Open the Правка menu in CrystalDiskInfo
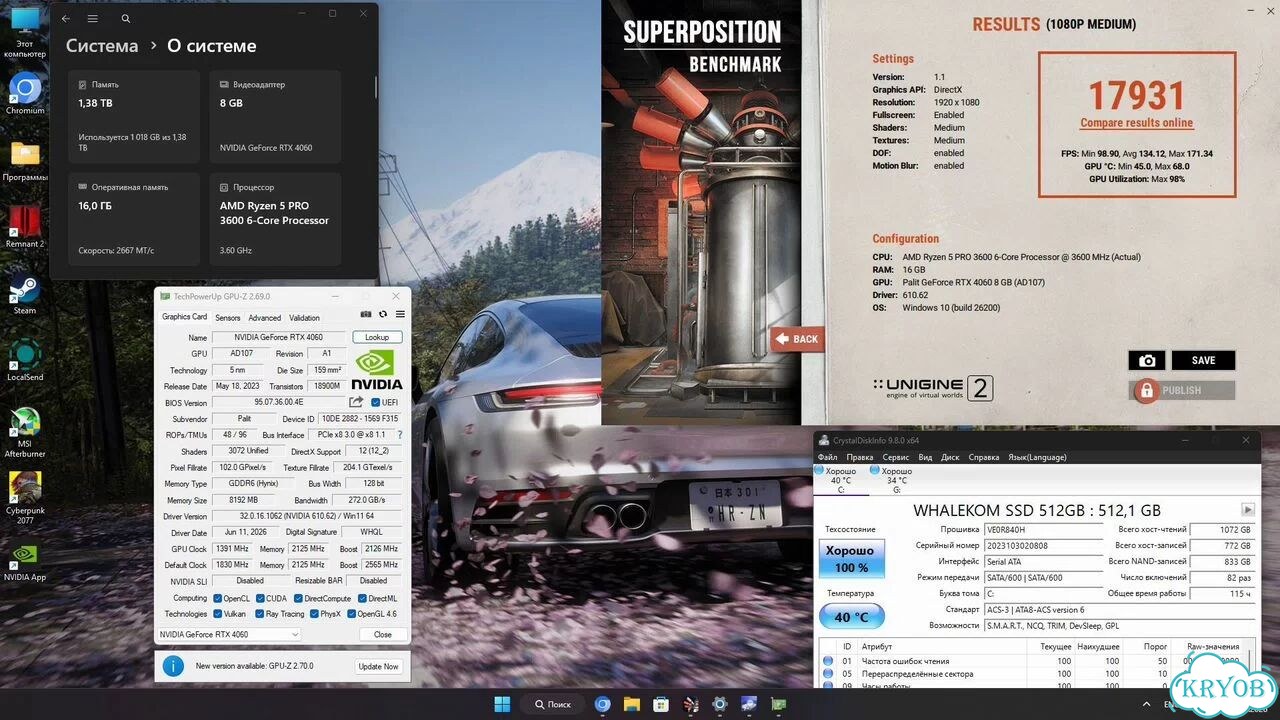1280x720 pixels. pyautogui.click(x=860, y=457)
